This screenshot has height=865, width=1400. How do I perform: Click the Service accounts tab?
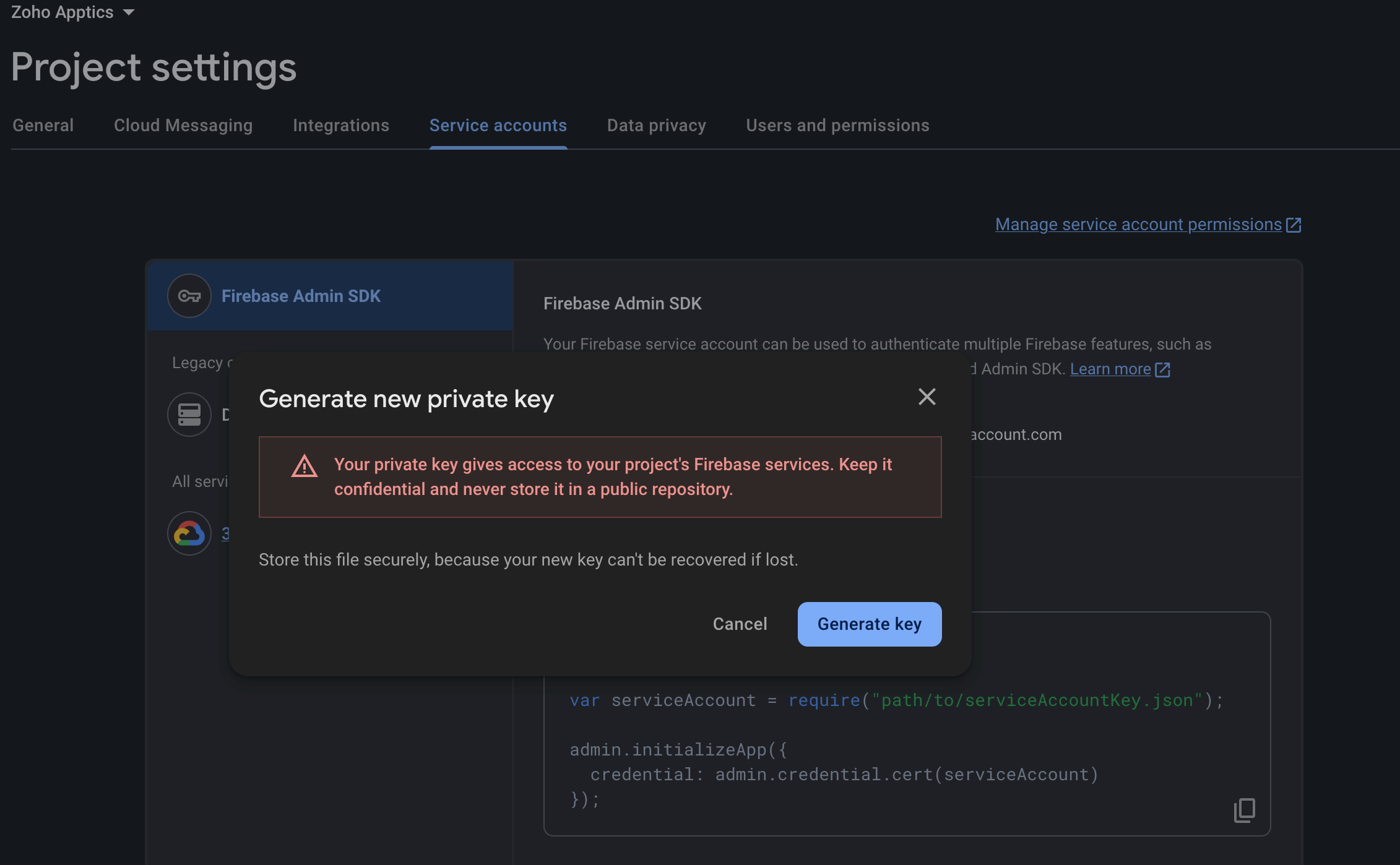pos(498,126)
